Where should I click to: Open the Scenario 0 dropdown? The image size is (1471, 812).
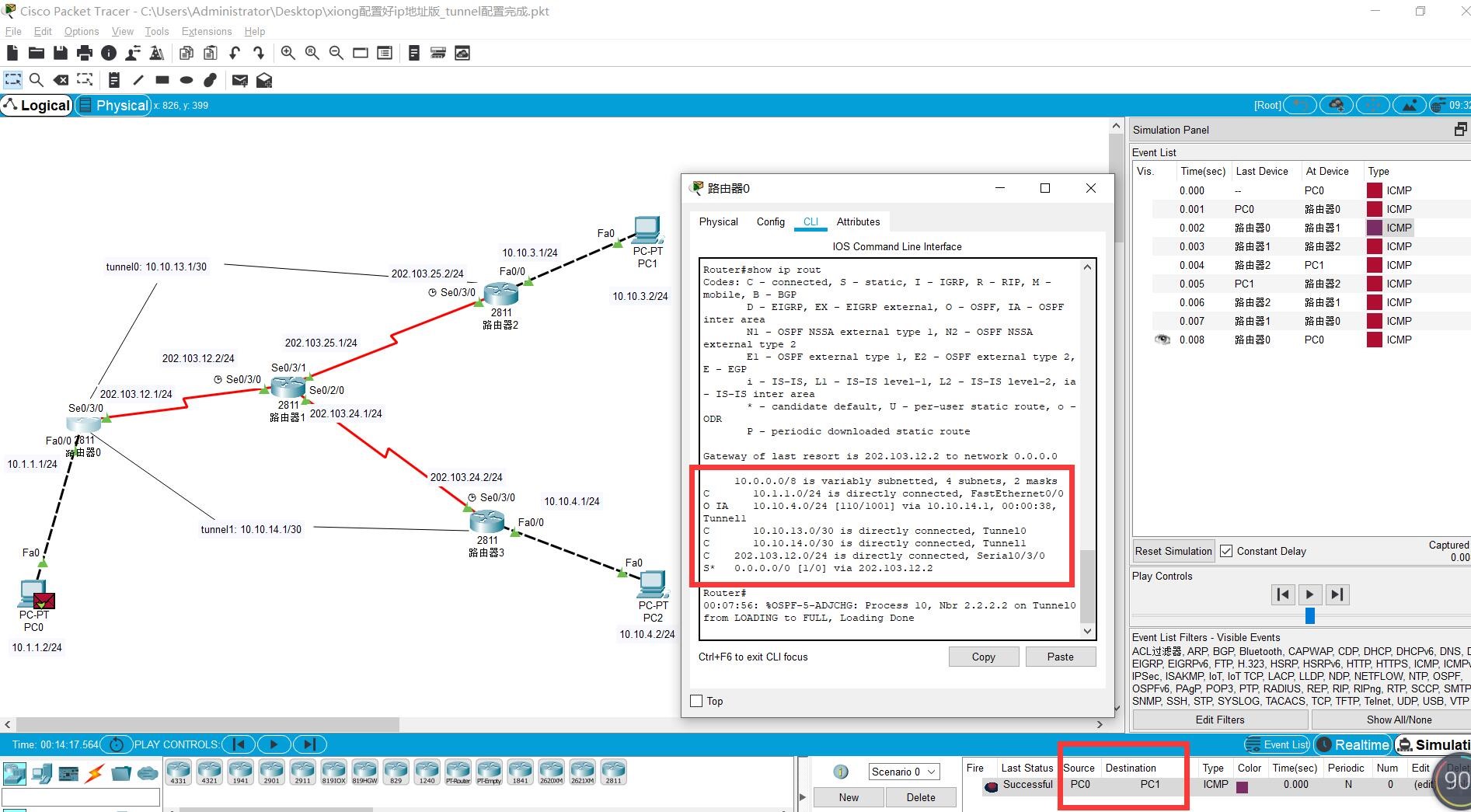coord(904,772)
